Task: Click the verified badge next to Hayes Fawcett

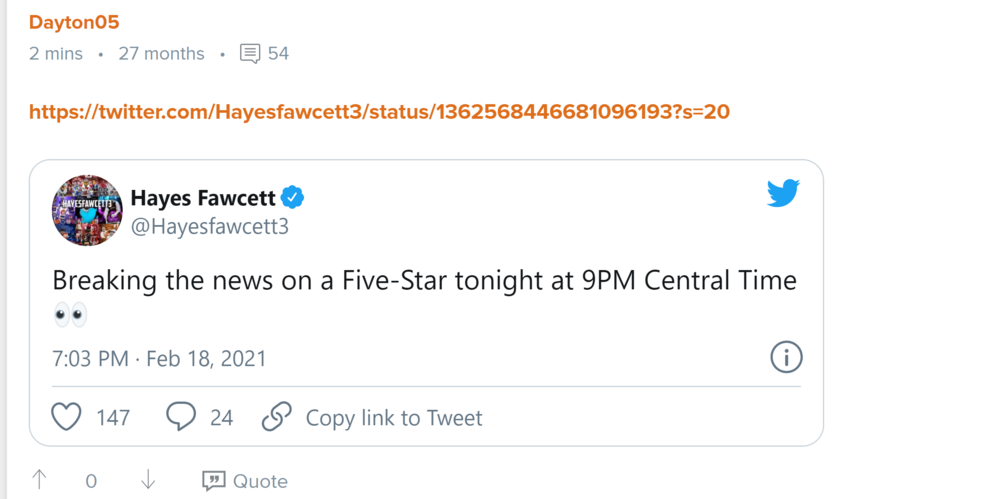Action: point(293,197)
